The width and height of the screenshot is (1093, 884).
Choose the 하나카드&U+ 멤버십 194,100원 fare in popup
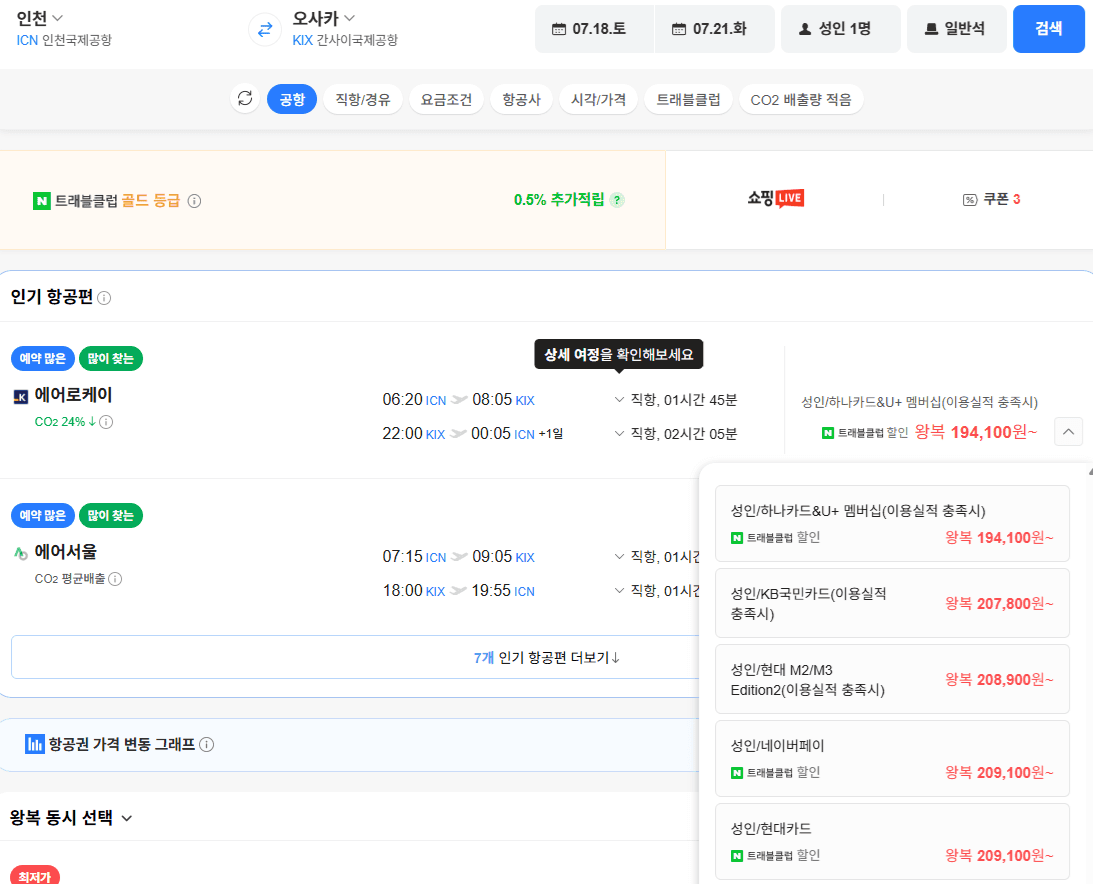coord(892,524)
